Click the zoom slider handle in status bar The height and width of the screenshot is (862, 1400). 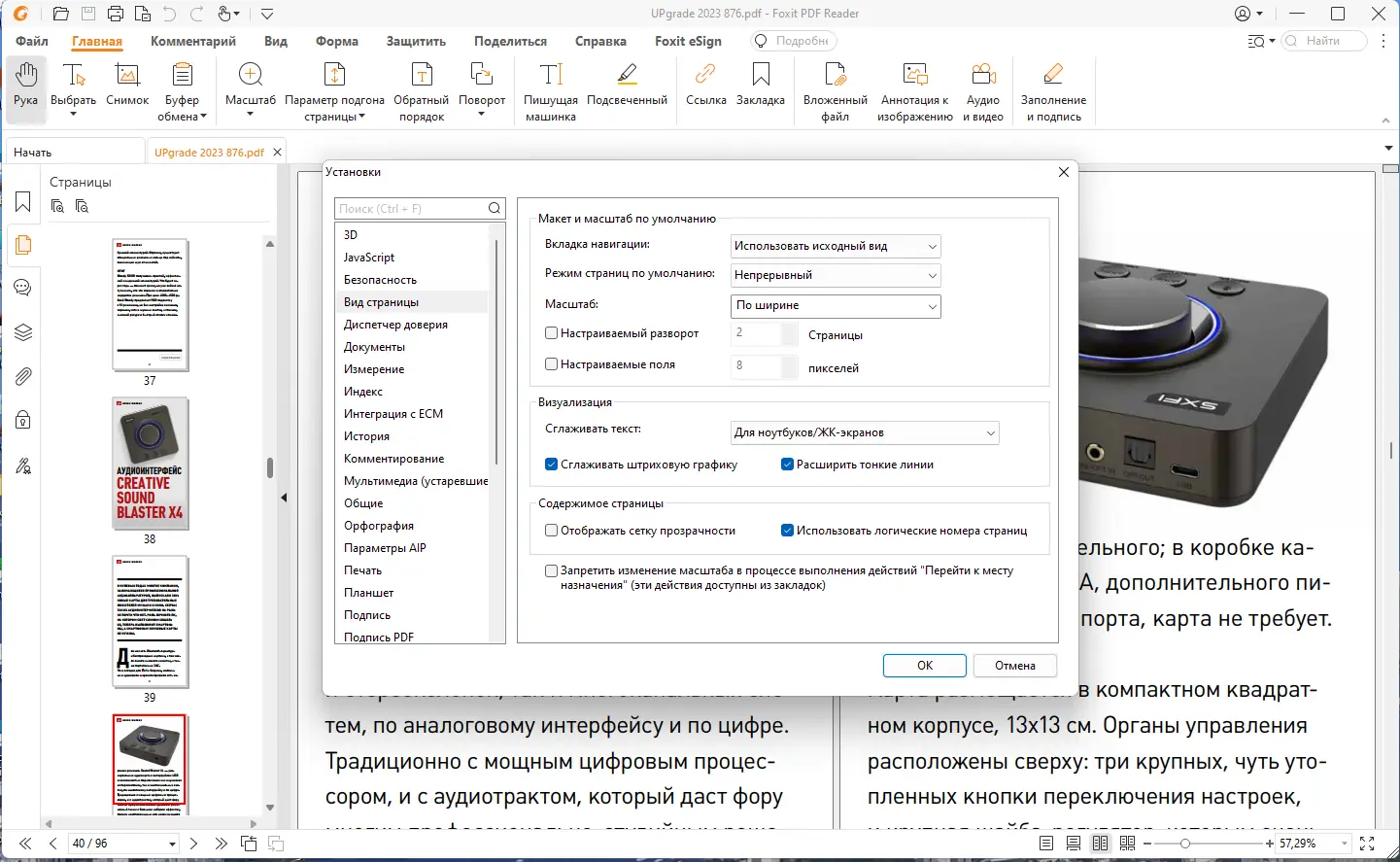tap(1185, 844)
